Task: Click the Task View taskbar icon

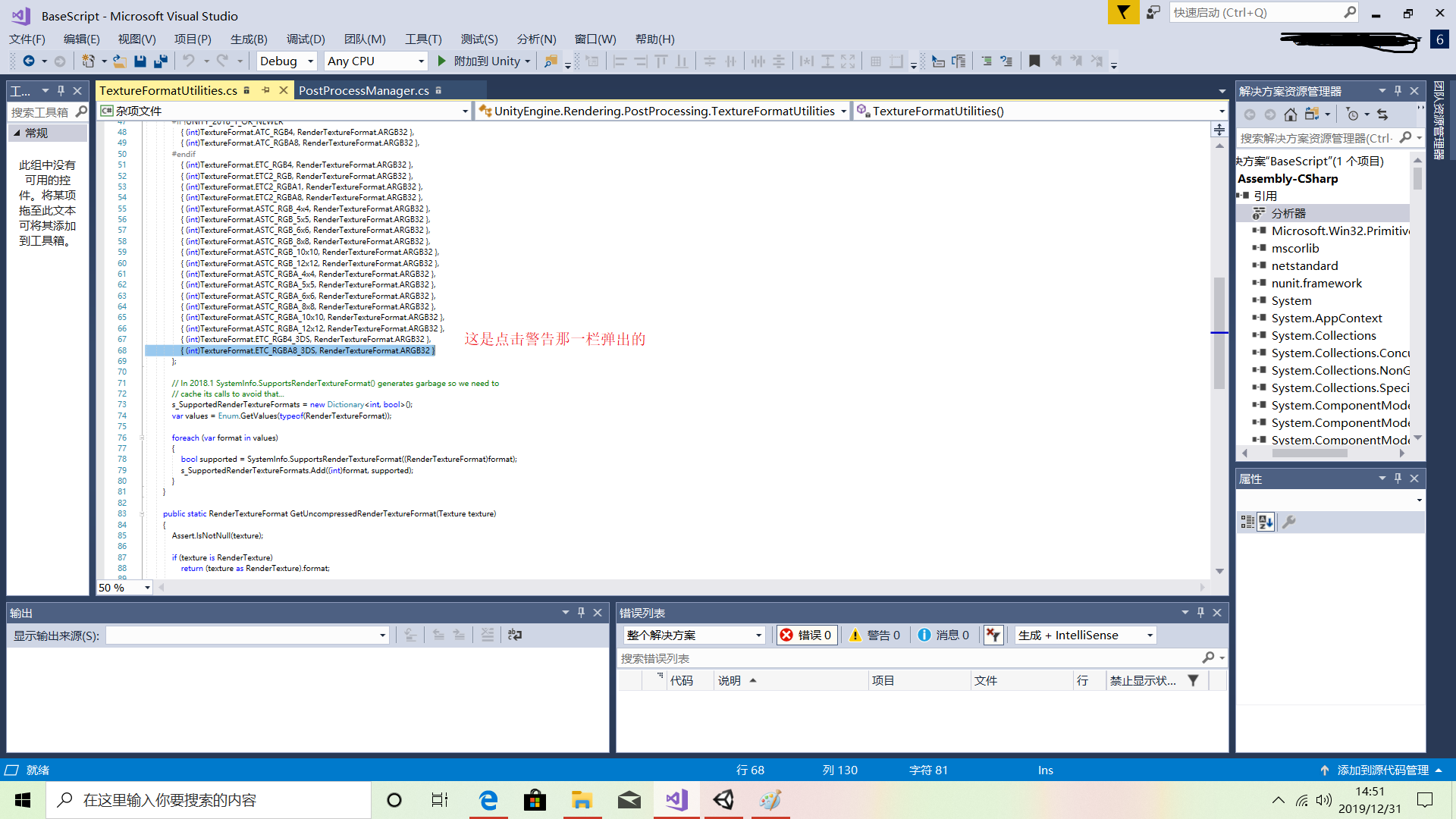Action: point(440,799)
